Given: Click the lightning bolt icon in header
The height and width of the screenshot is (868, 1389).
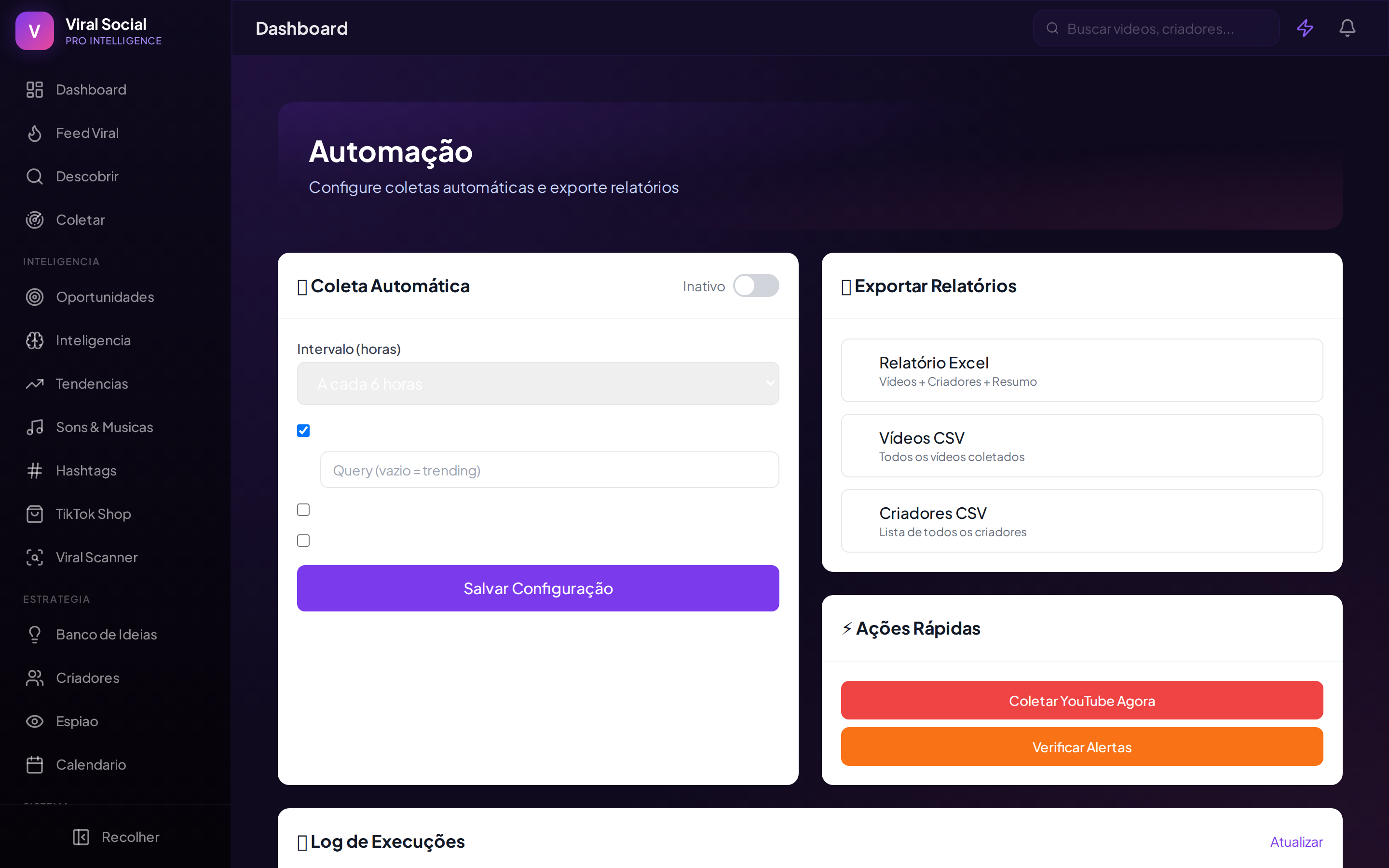Looking at the screenshot, I should pos(1305,28).
